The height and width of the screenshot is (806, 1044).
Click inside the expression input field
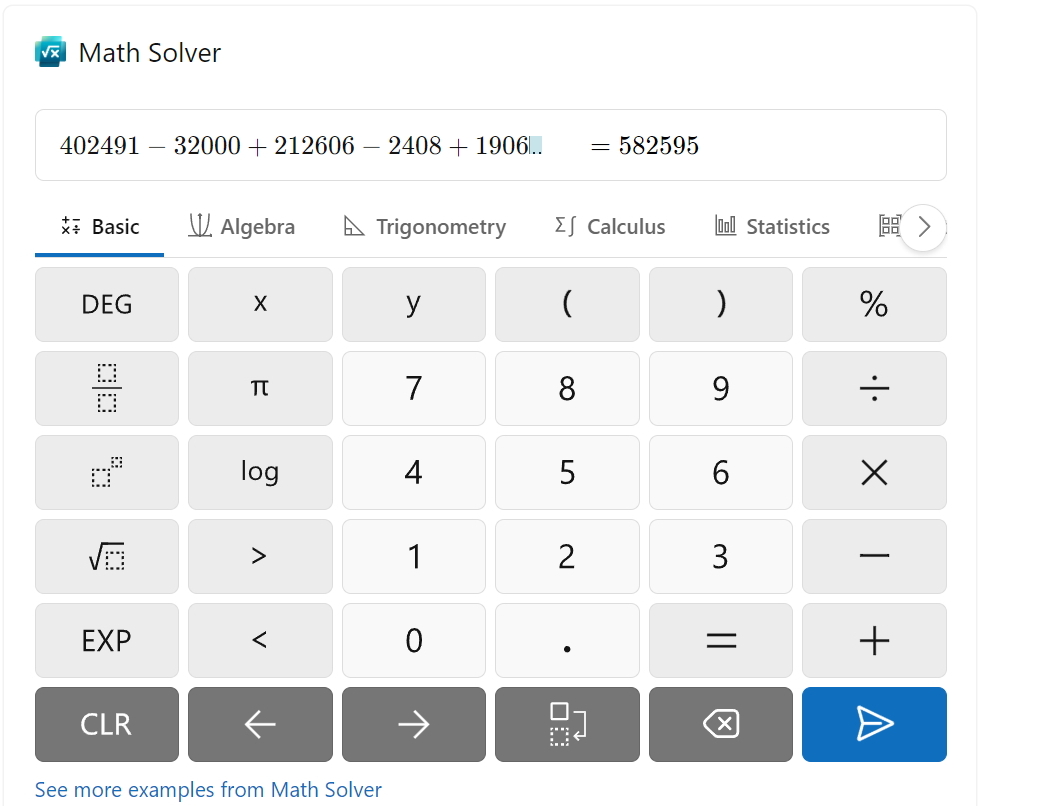[x=491, y=145]
